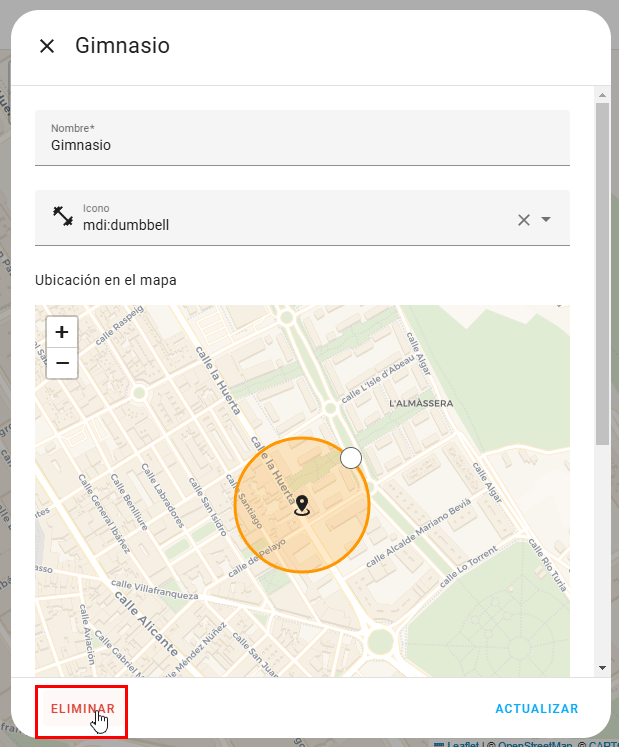Focus the Nombre text field

[302, 145]
